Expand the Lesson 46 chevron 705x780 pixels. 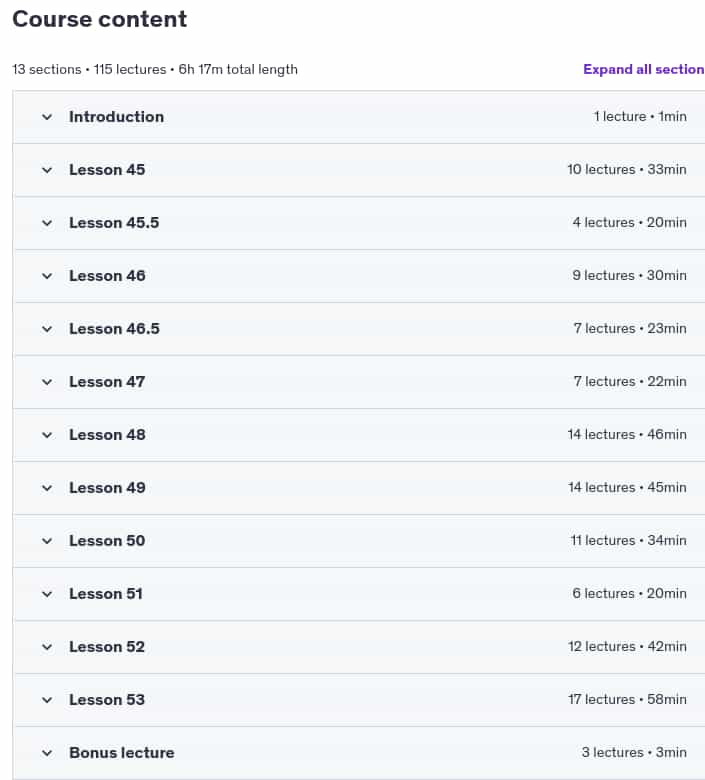(47, 276)
